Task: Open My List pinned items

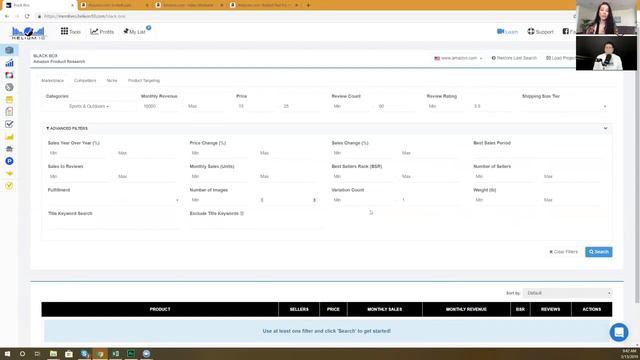Action: click(x=135, y=31)
